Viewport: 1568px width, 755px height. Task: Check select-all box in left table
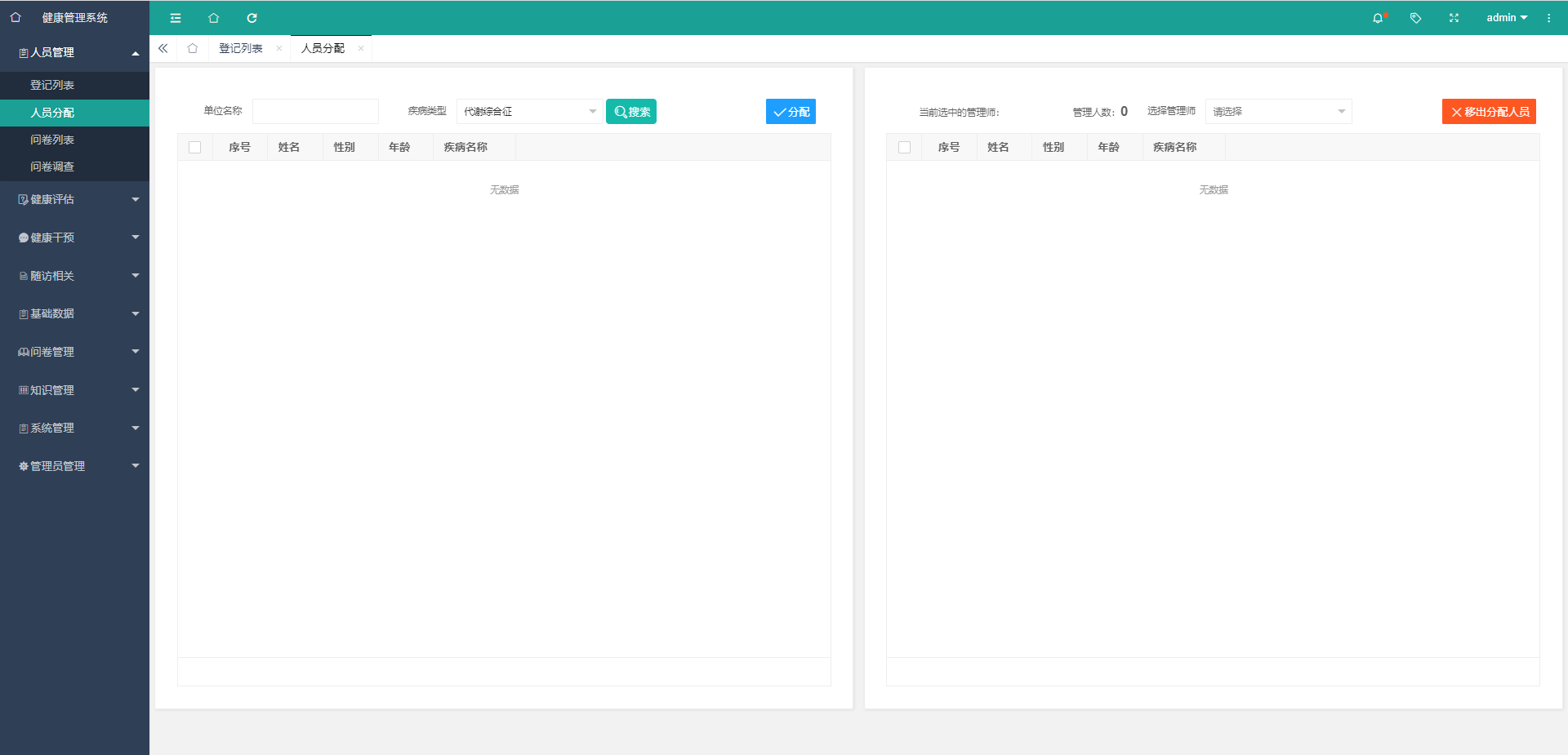click(194, 147)
